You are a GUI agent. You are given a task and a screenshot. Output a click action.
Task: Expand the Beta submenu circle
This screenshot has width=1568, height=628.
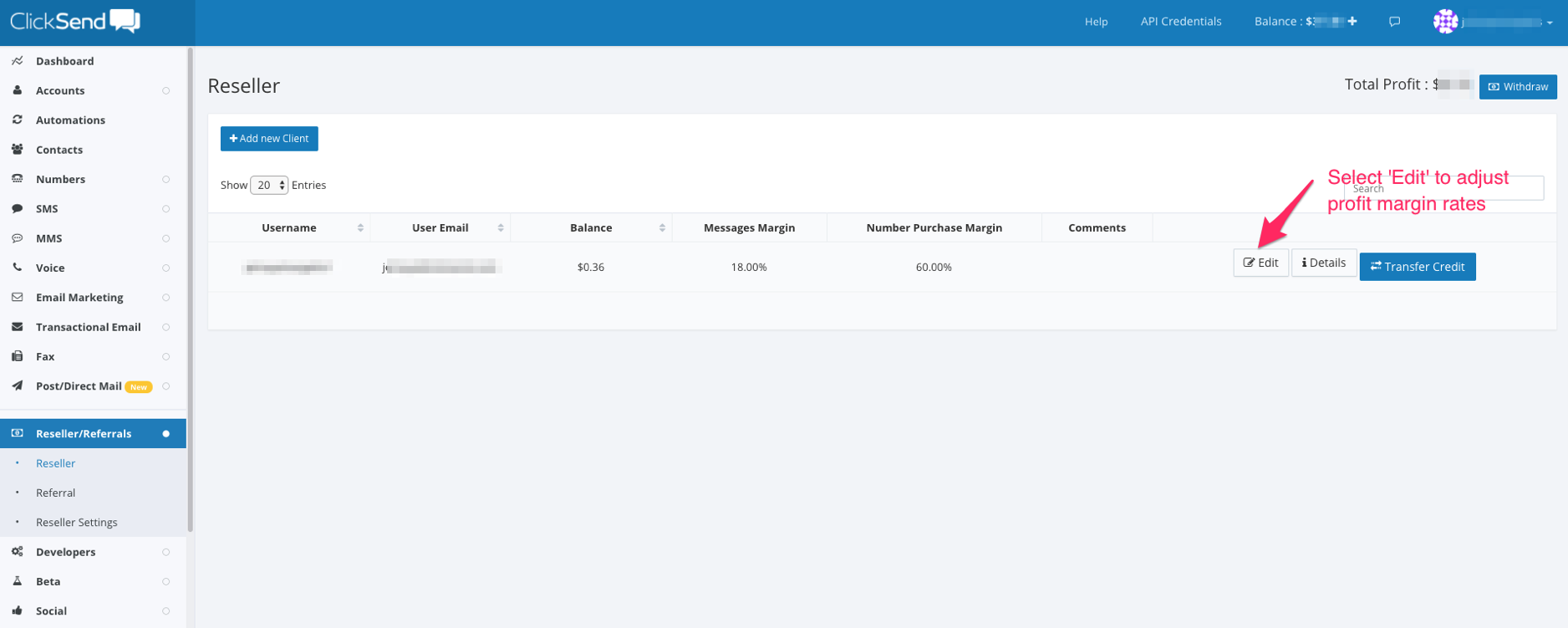[165, 582]
